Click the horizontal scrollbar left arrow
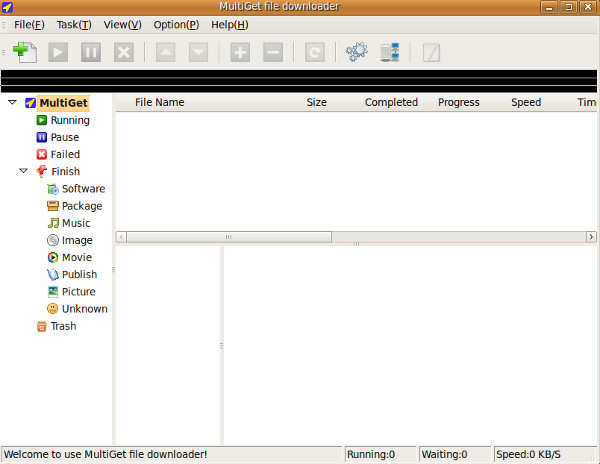 point(121,237)
